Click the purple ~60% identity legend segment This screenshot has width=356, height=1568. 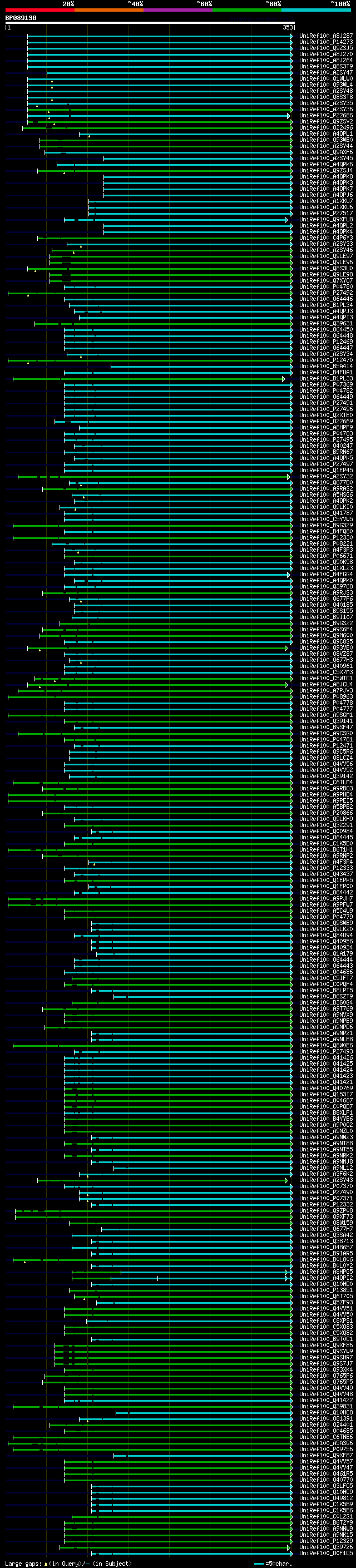(x=177, y=10)
